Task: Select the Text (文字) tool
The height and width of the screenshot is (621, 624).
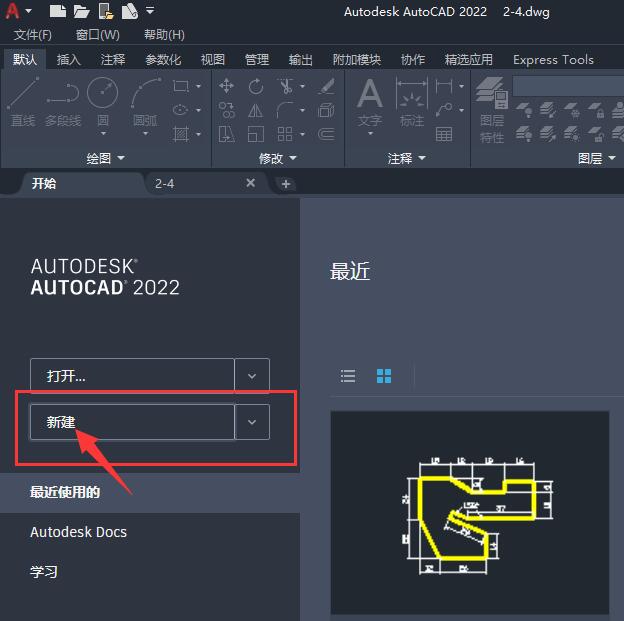Action: [x=370, y=105]
